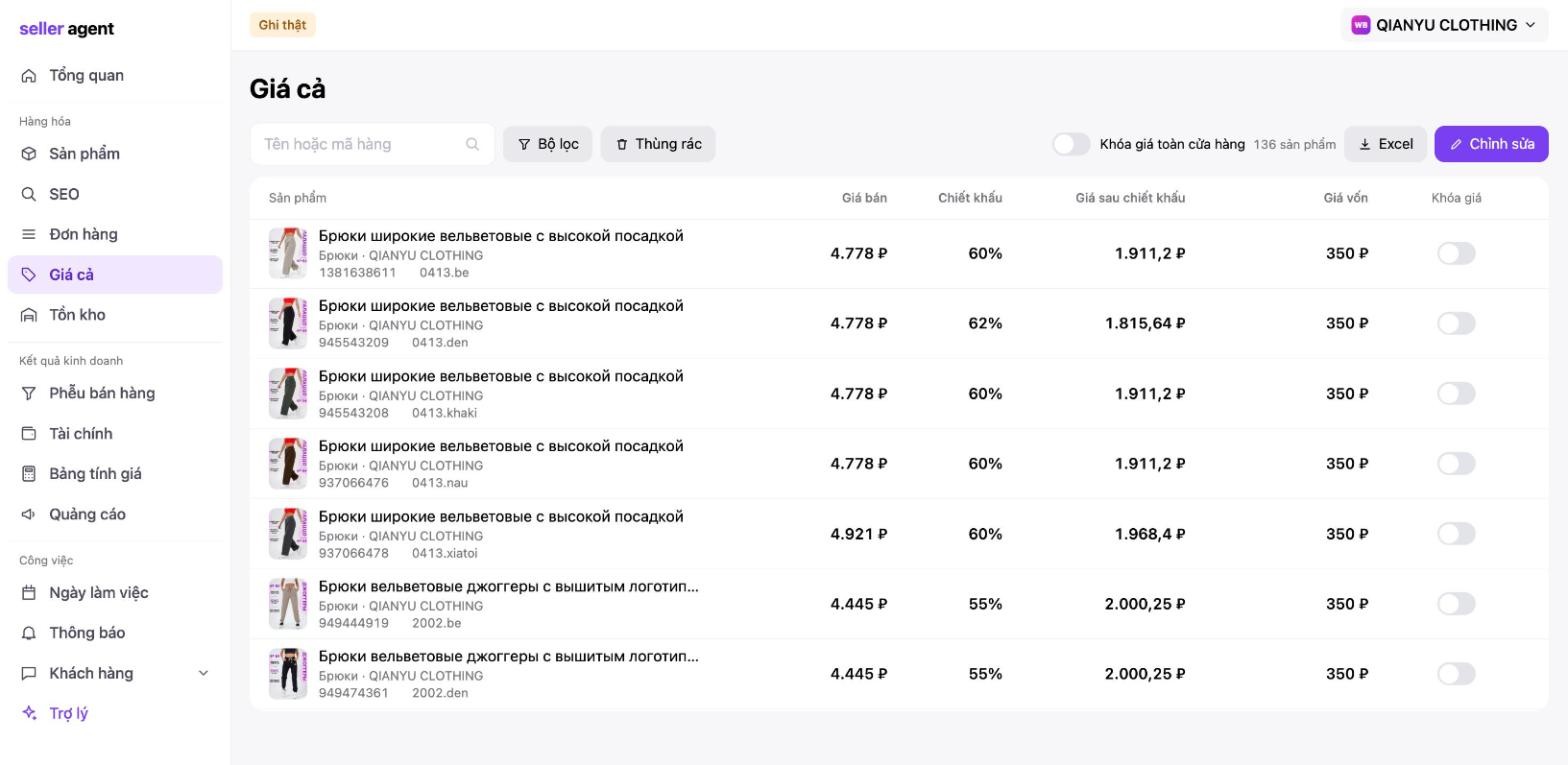Toggle price lock for item 0413.den
This screenshot has width=1568, height=765.
coord(1456,323)
